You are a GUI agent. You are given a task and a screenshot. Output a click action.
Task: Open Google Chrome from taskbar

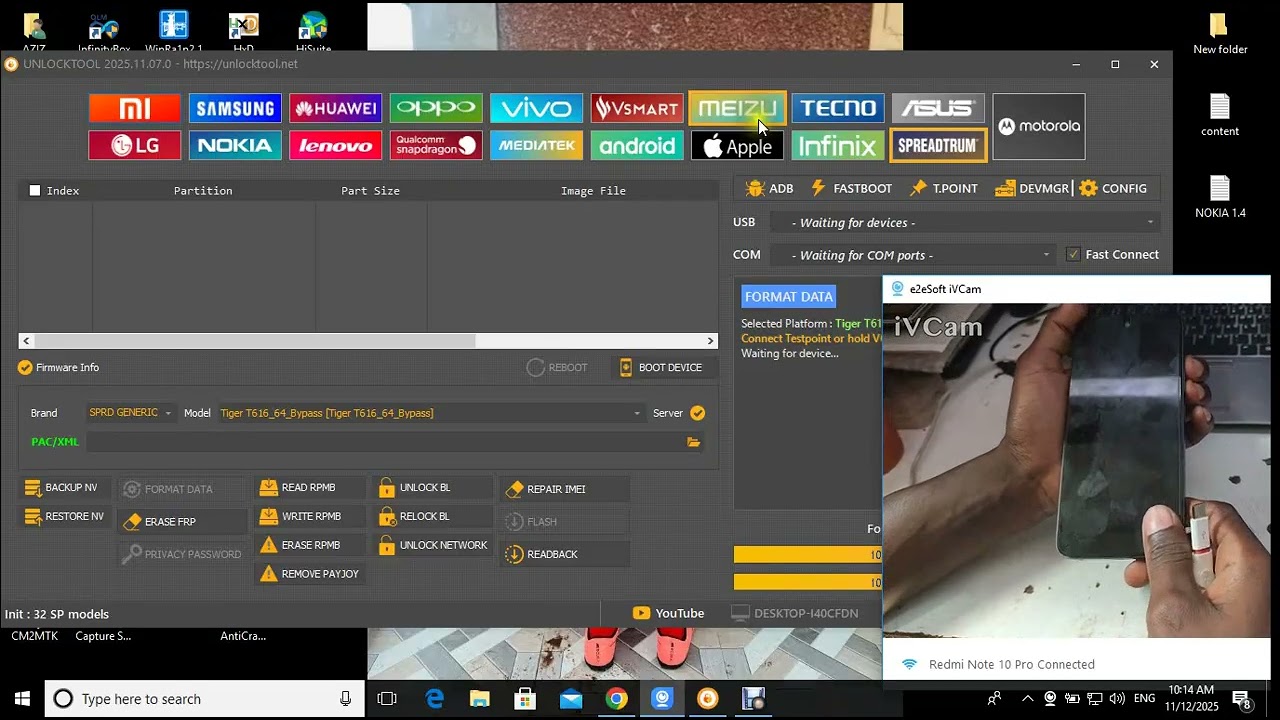point(616,699)
